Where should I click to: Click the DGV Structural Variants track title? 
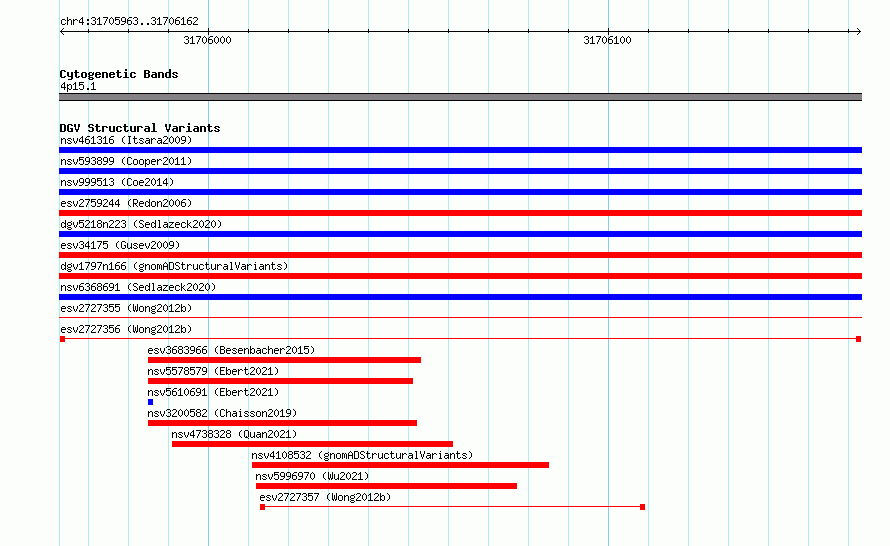point(140,128)
